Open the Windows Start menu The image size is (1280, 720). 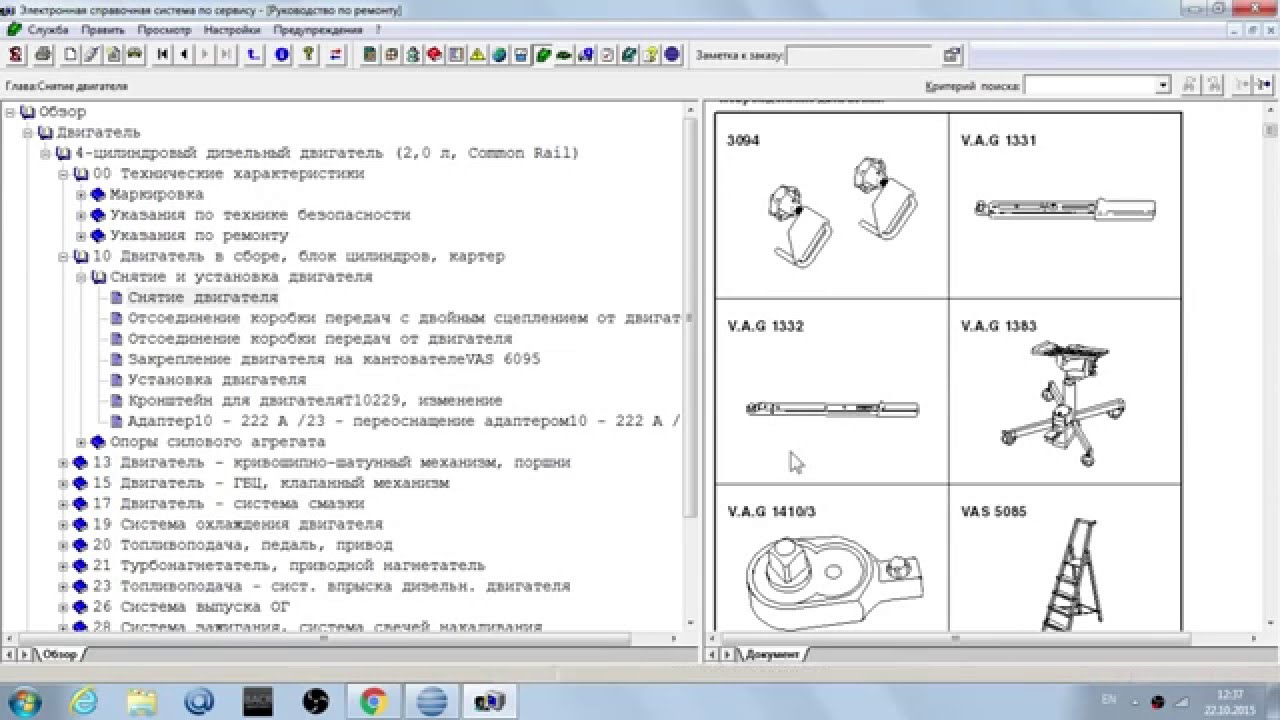pos(25,700)
